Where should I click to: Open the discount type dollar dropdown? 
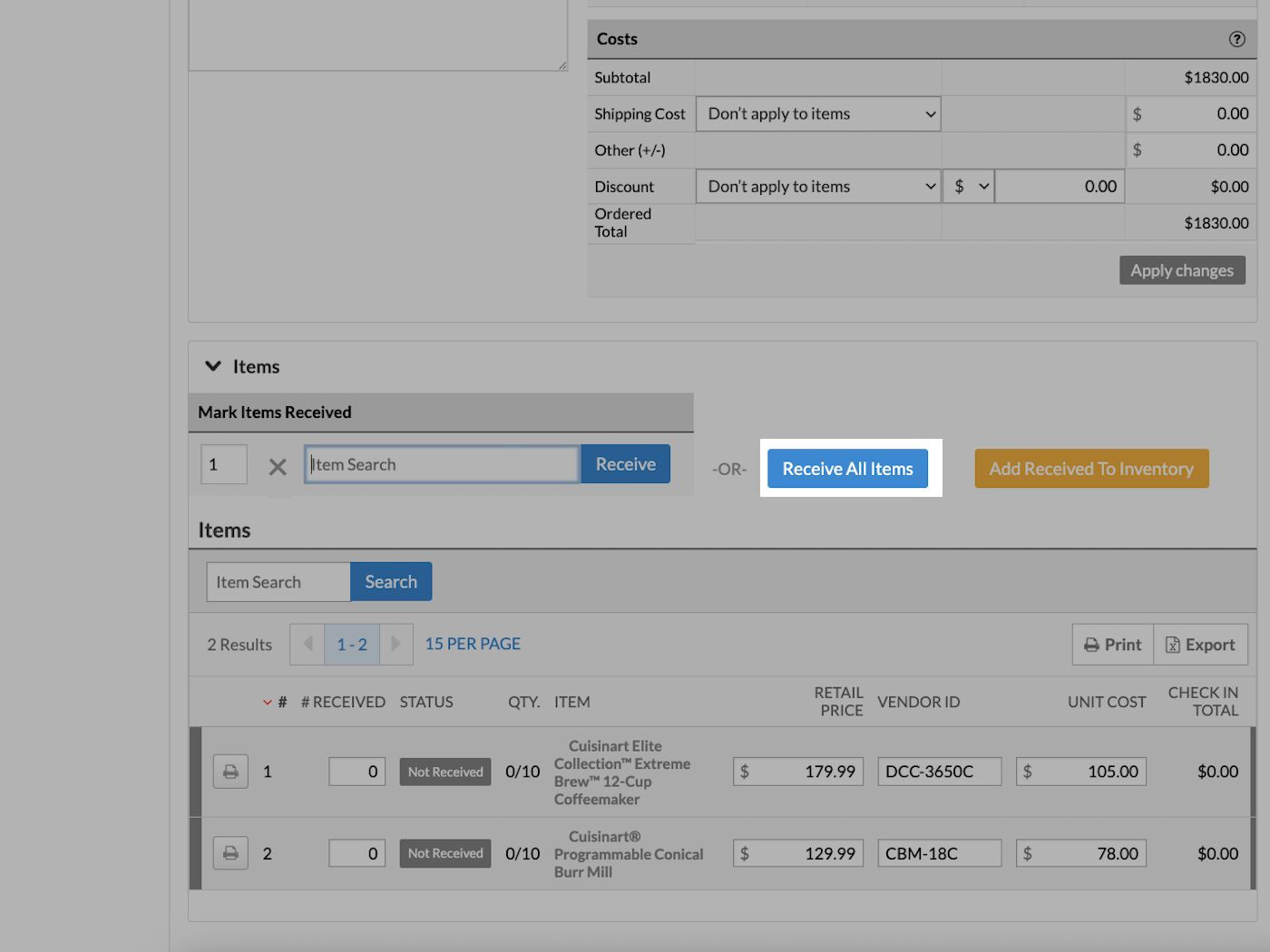[x=968, y=186]
